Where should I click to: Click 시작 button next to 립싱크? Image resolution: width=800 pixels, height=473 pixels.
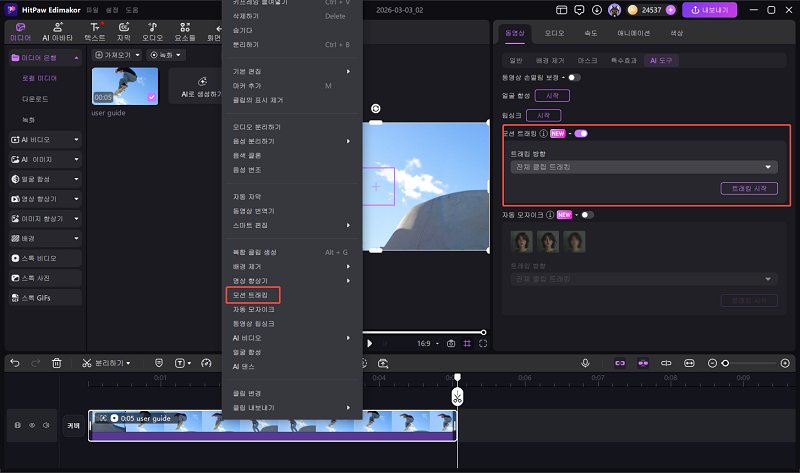point(543,115)
